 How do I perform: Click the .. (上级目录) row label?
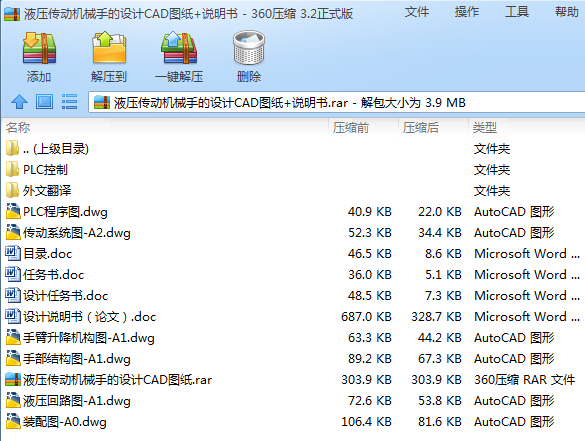(x=56, y=149)
